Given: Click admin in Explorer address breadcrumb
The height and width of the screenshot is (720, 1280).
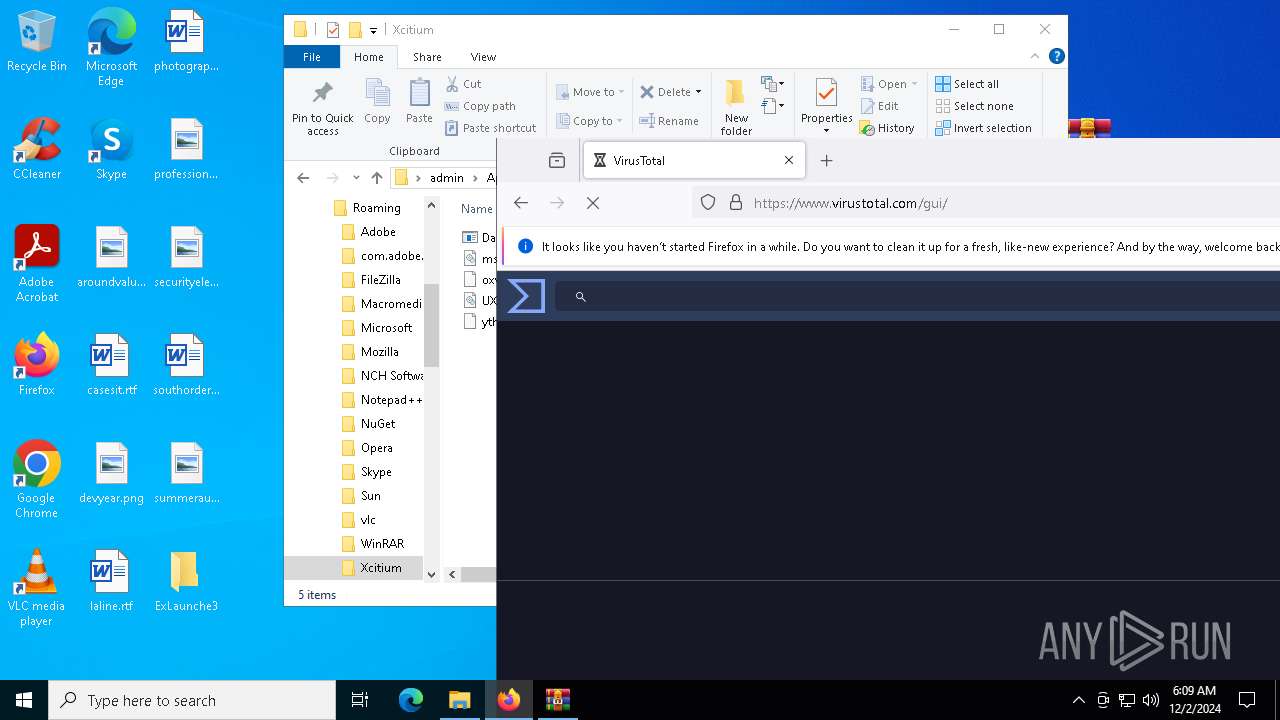Looking at the screenshot, I should 446,178.
